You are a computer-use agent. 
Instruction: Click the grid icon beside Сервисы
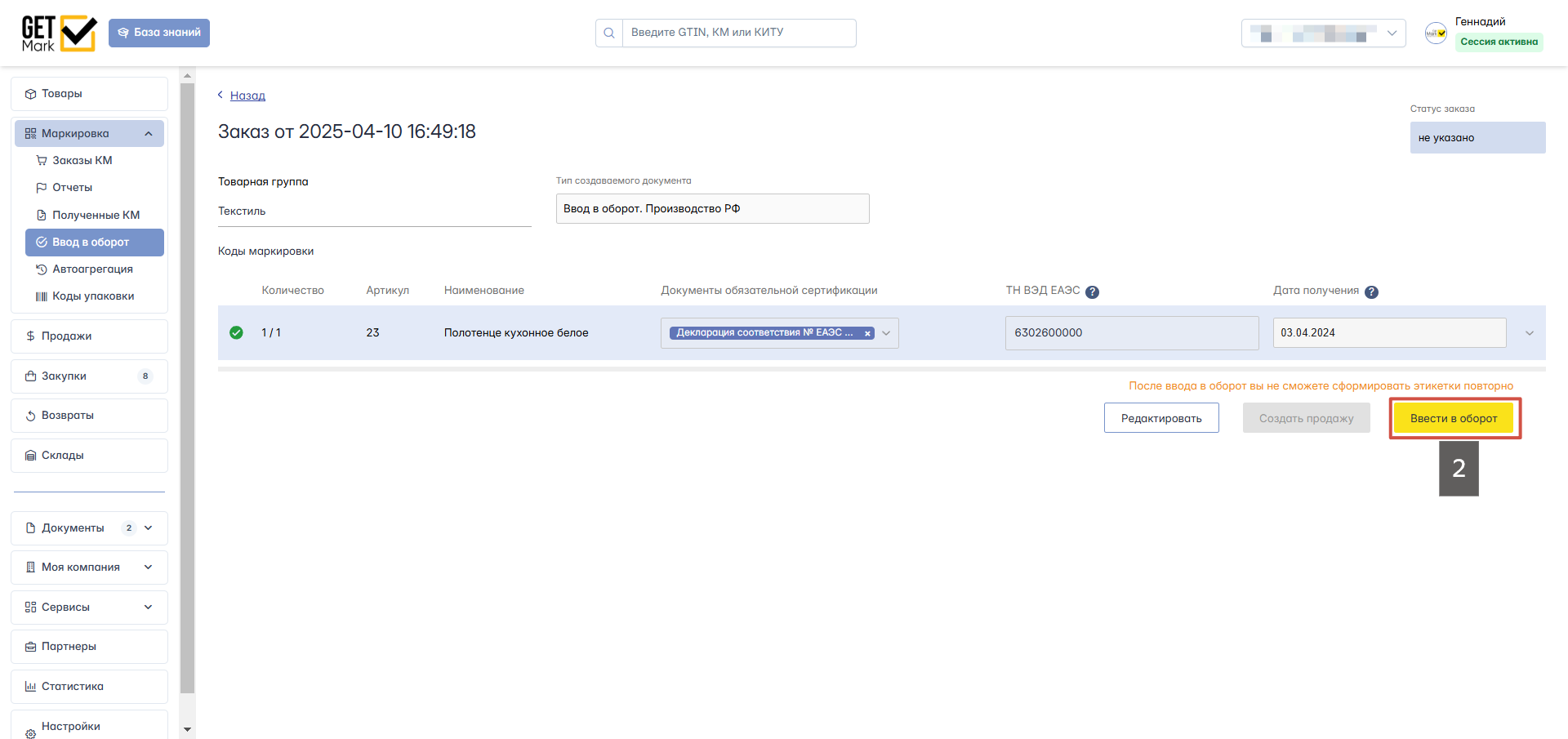click(x=31, y=608)
